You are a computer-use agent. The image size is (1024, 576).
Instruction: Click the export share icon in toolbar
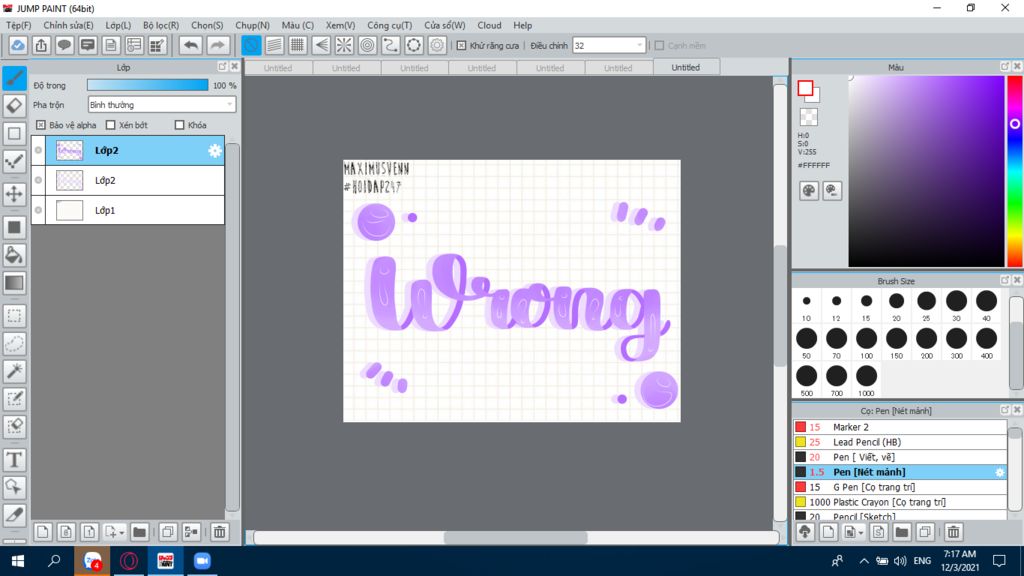[41, 45]
